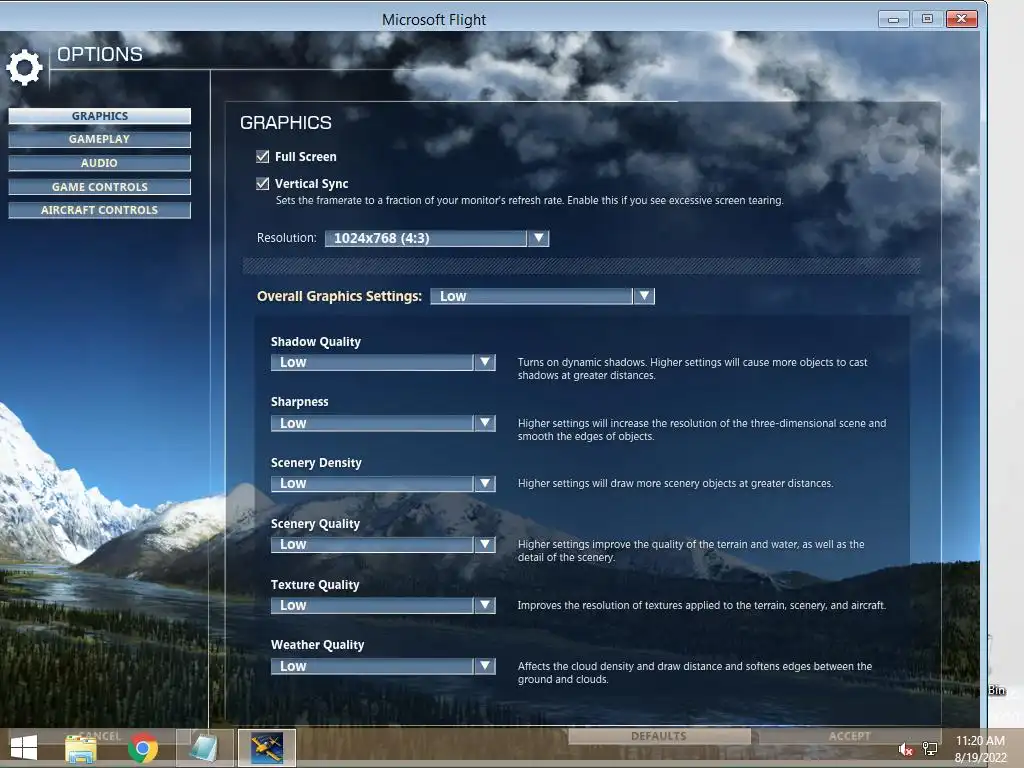Switch to the Gameplay options tab

coord(99,139)
